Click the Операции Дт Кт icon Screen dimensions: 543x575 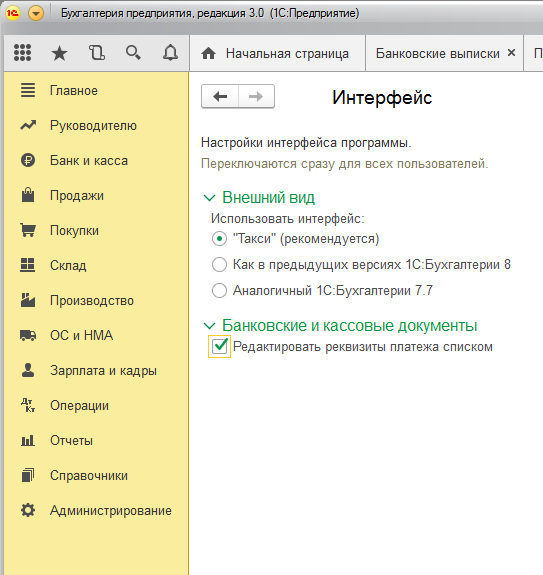click(28, 405)
